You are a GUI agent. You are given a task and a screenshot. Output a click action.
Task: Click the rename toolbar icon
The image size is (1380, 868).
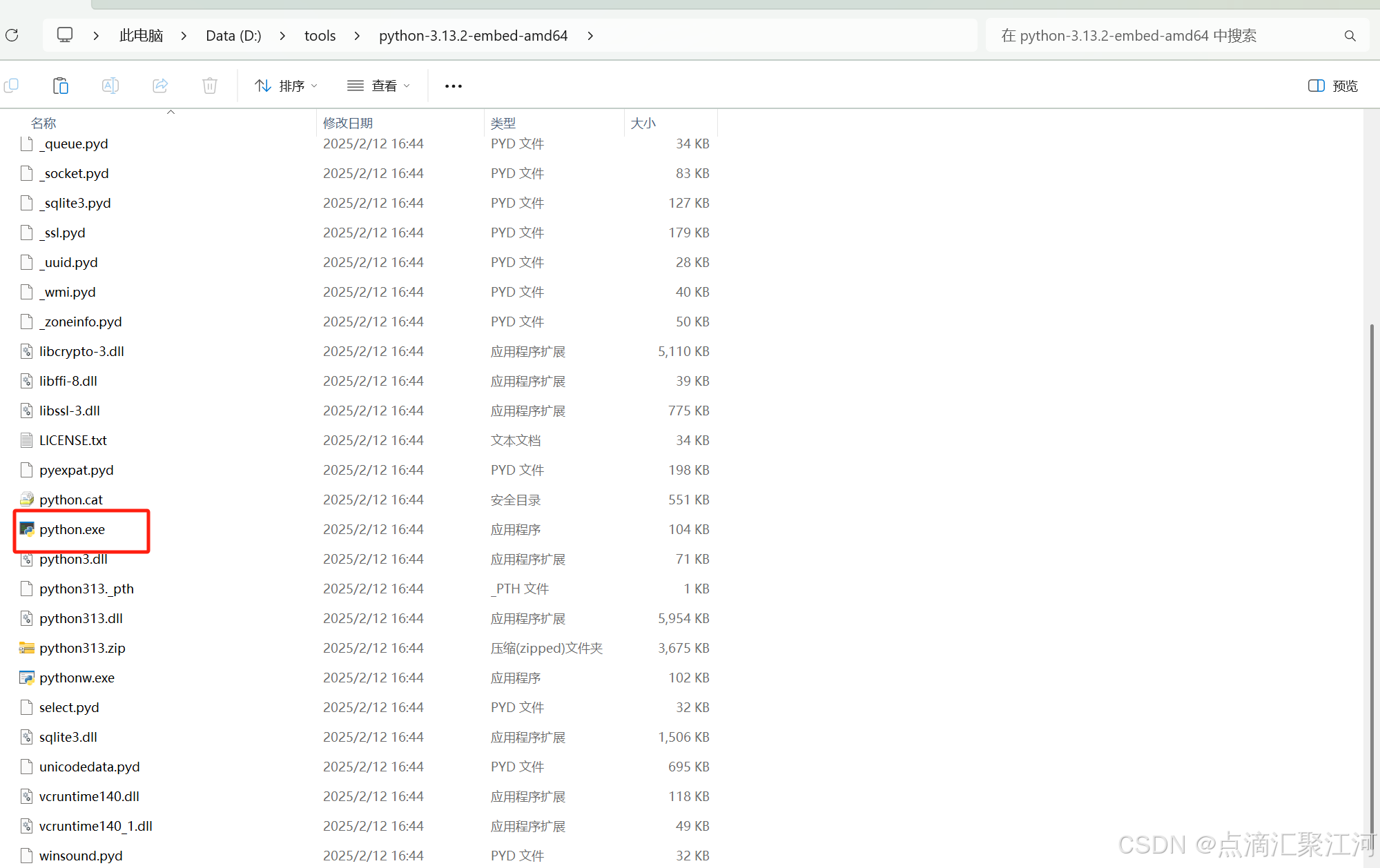pyautogui.click(x=110, y=86)
